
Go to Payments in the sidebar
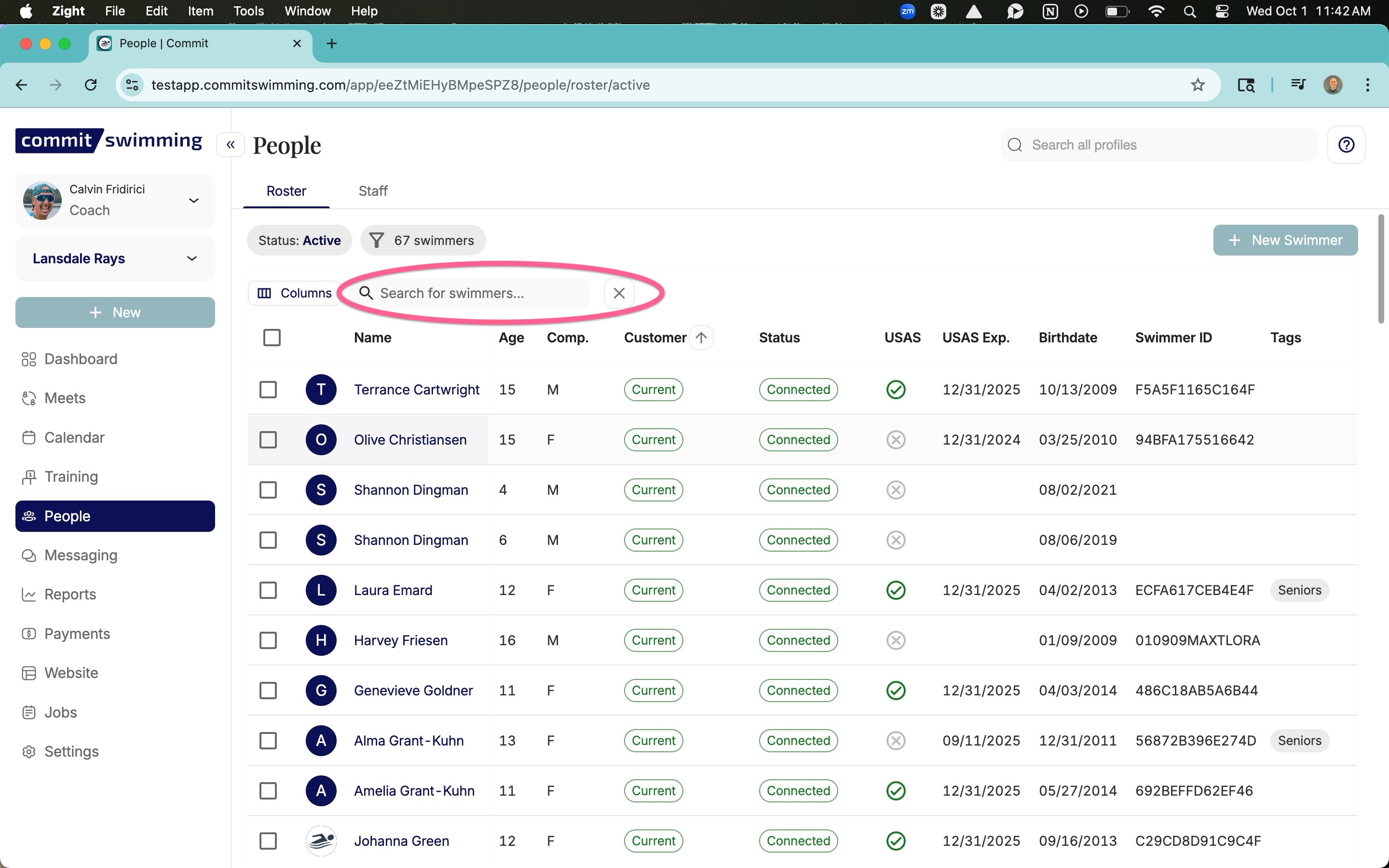coord(77,633)
